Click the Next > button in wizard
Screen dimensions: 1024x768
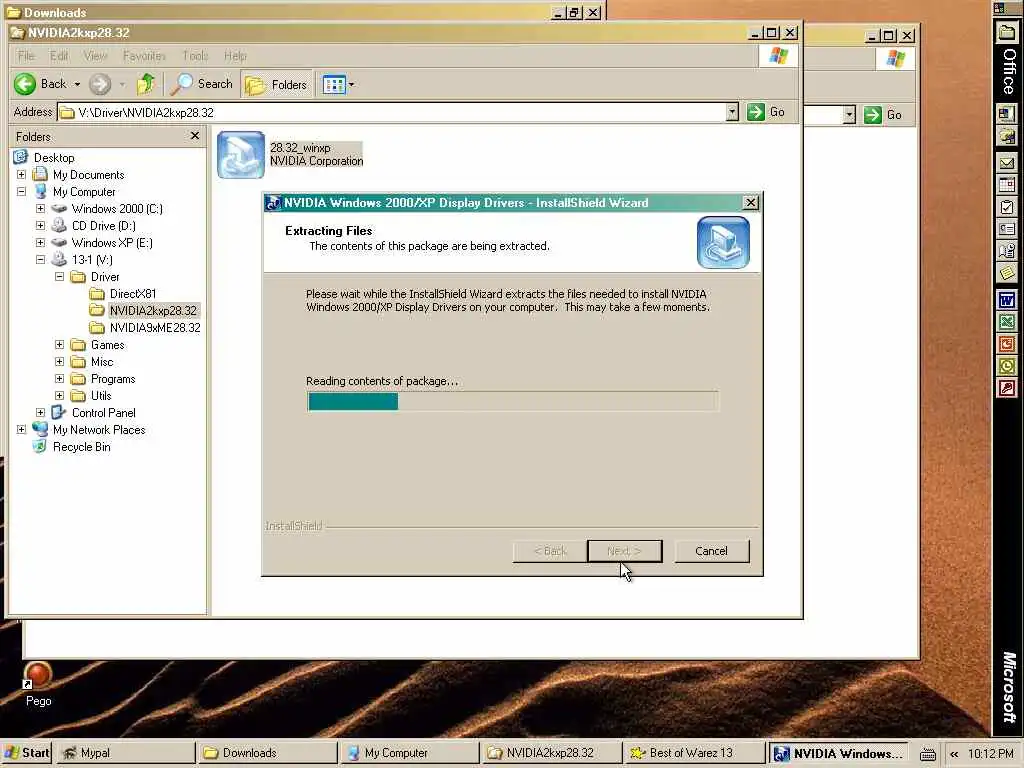[624, 551]
